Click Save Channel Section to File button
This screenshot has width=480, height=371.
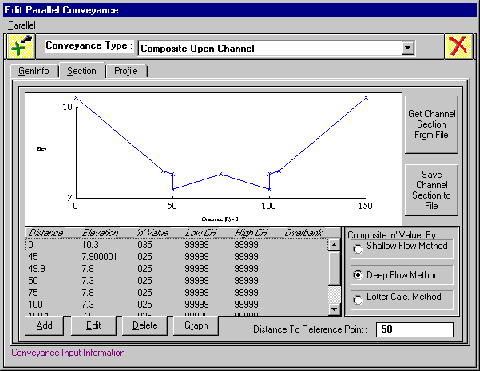(x=431, y=190)
